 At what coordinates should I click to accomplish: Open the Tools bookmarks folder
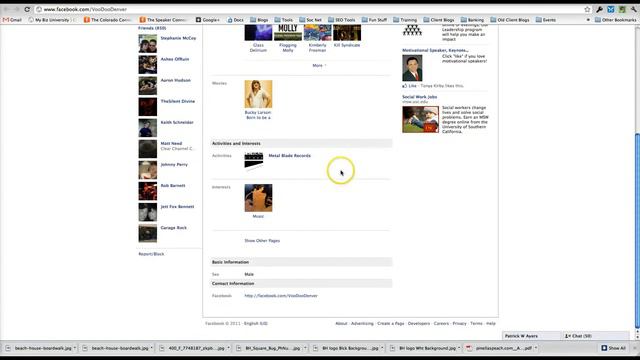coord(284,20)
